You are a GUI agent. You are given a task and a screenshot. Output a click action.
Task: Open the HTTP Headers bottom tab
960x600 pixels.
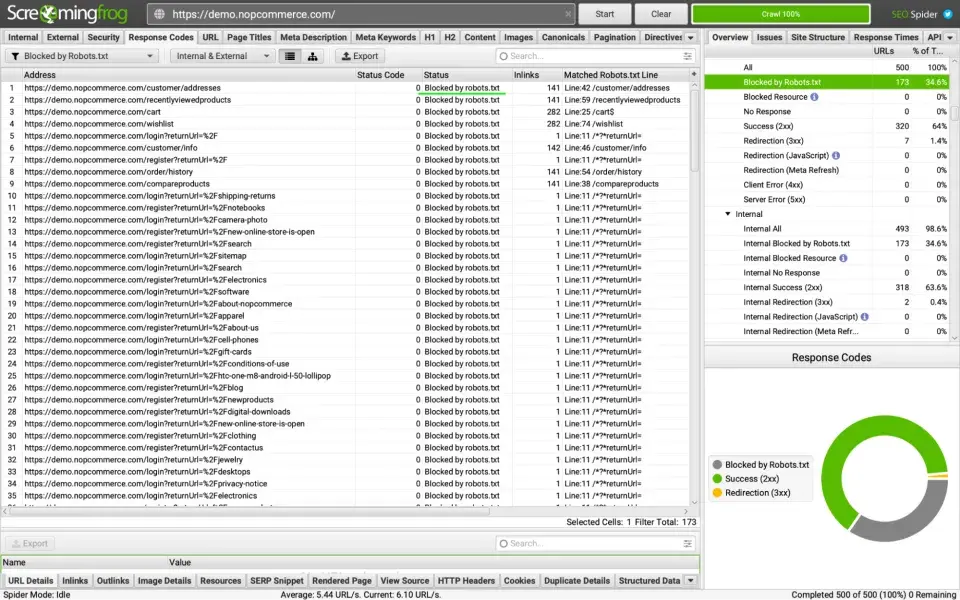466,580
